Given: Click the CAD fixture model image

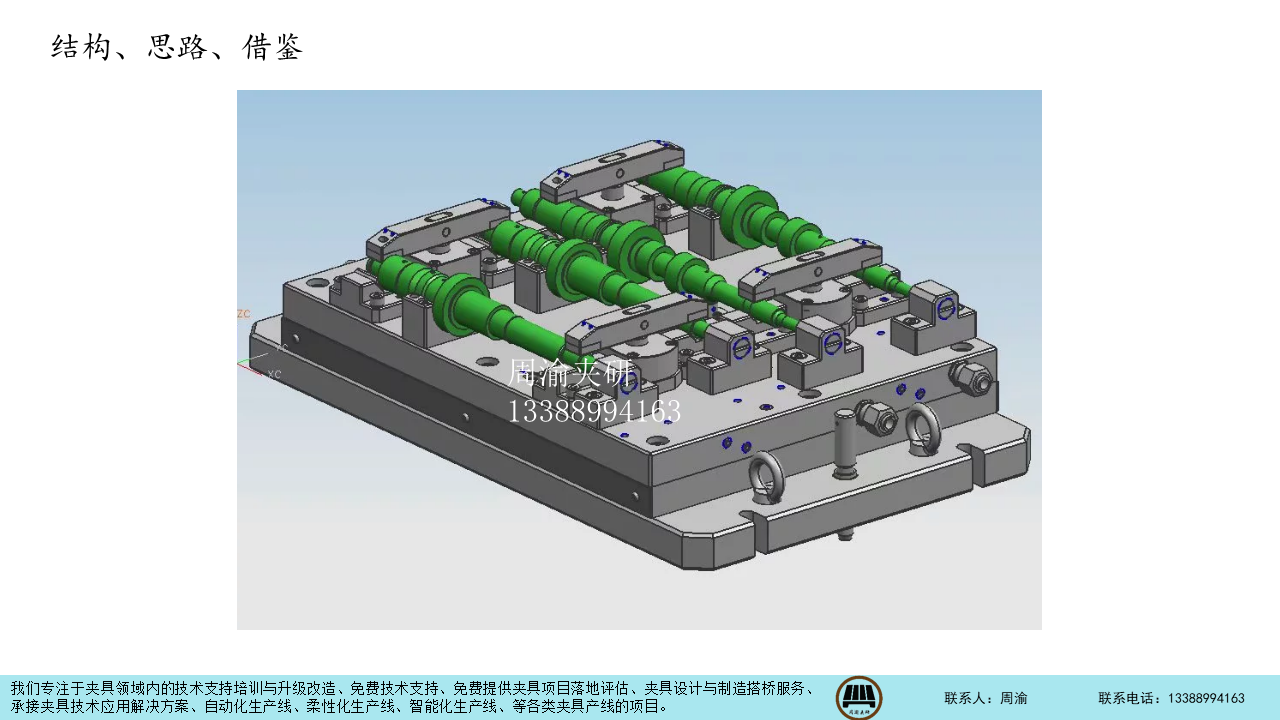Looking at the screenshot, I should click(x=639, y=360).
